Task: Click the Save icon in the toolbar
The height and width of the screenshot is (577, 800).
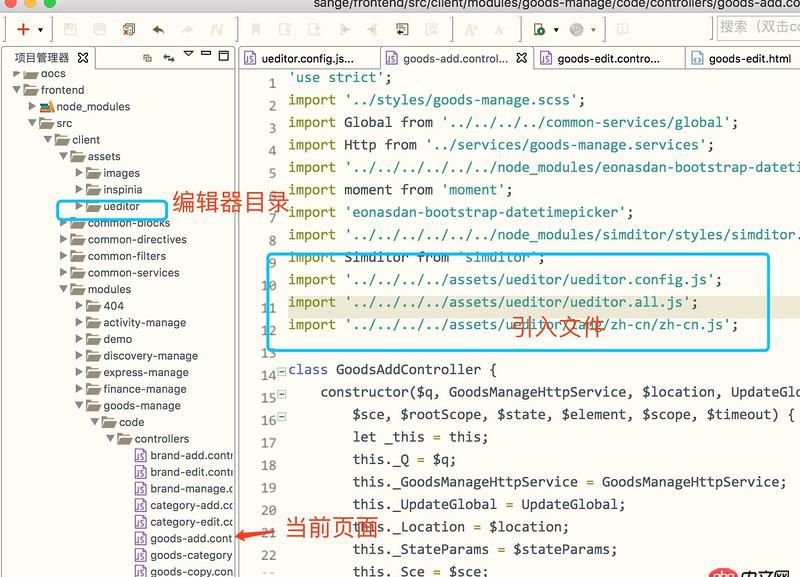Action: 69,31
